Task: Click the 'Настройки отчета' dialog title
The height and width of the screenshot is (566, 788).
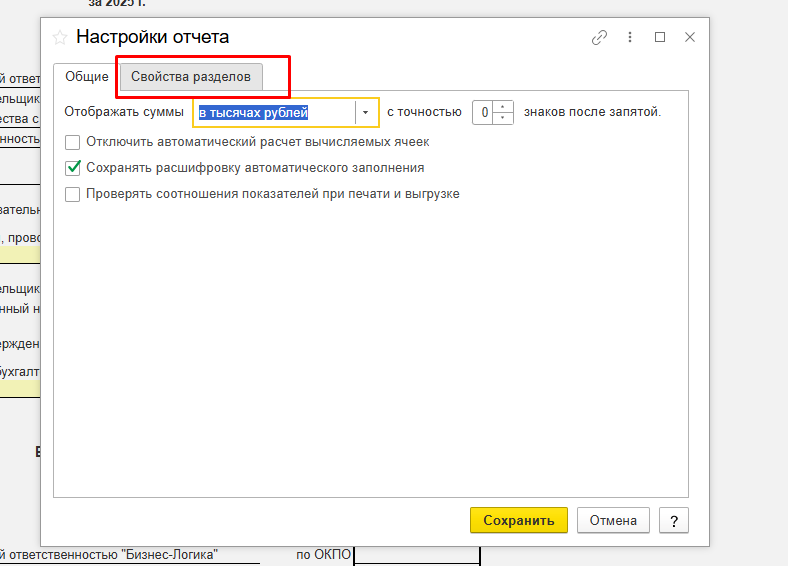Action: click(x=153, y=37)
